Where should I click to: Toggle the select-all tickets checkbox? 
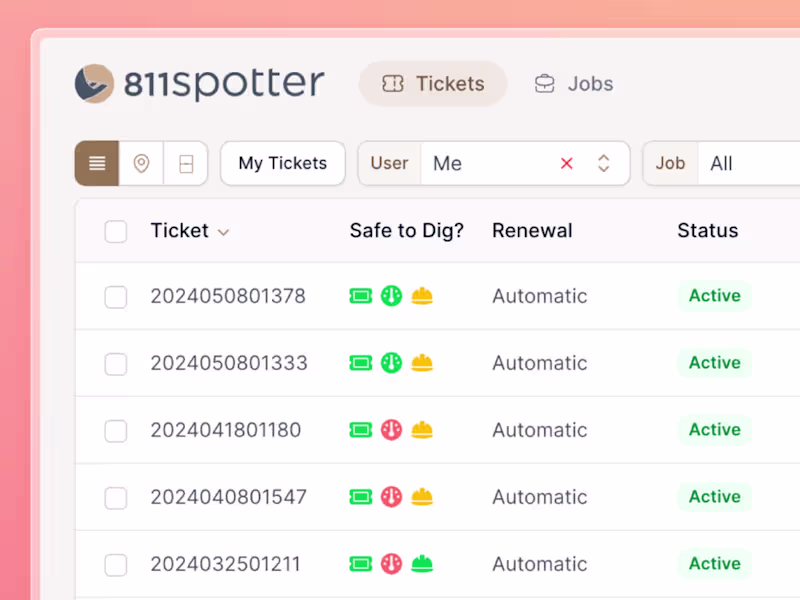(x=116, y=232)
